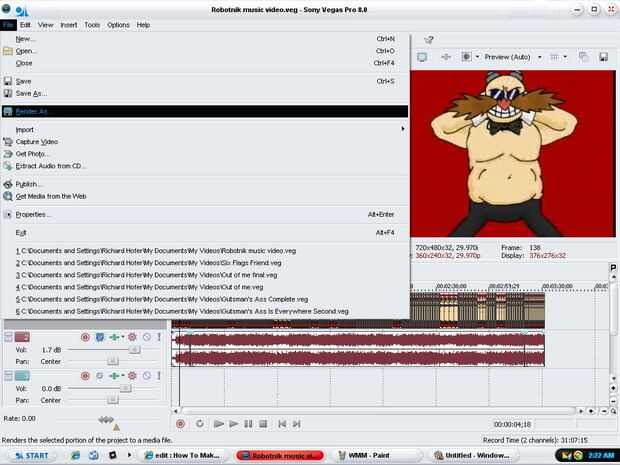Expand the Import submenu arrow
Screen dimensions: 620x465
pos(403,129)
